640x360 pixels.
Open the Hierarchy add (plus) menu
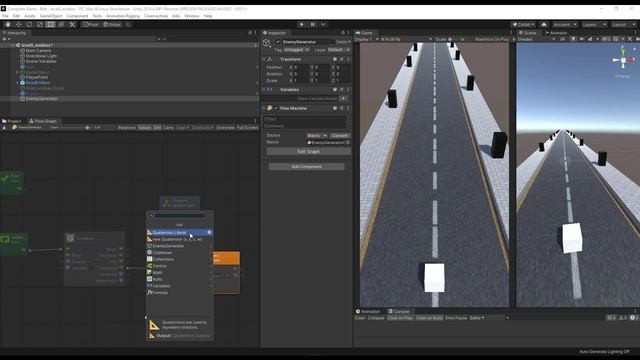pos(5,39)
